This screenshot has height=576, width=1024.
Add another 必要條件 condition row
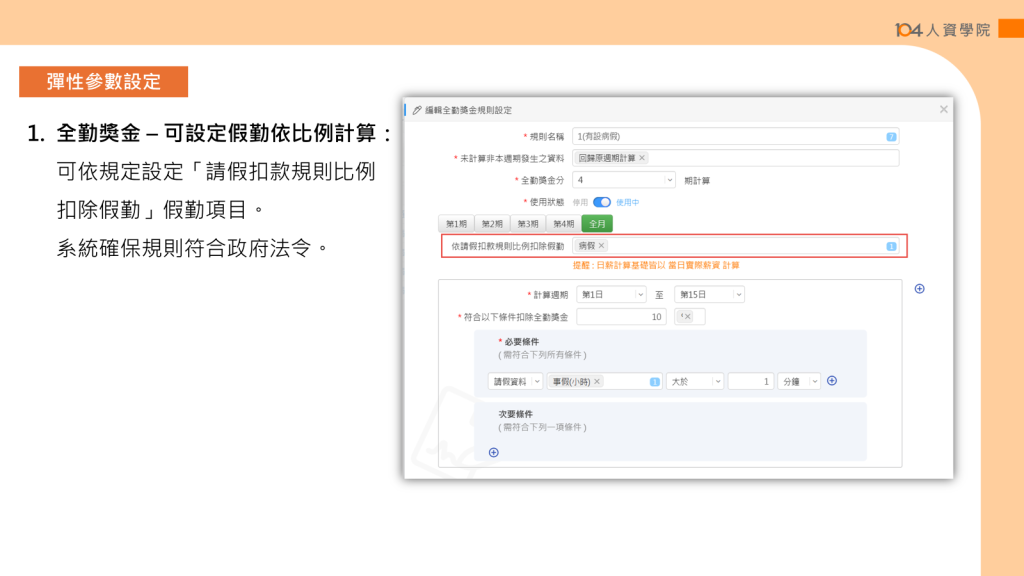click(x=831, y=381)
